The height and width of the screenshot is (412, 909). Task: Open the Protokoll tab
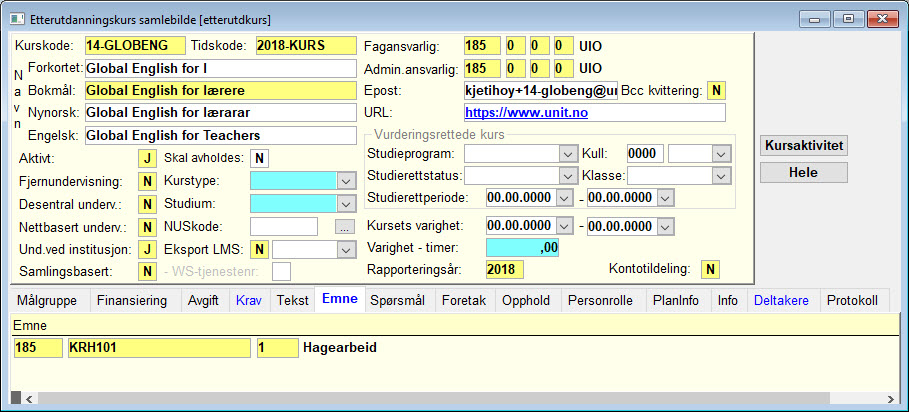(x=853, y=301)
